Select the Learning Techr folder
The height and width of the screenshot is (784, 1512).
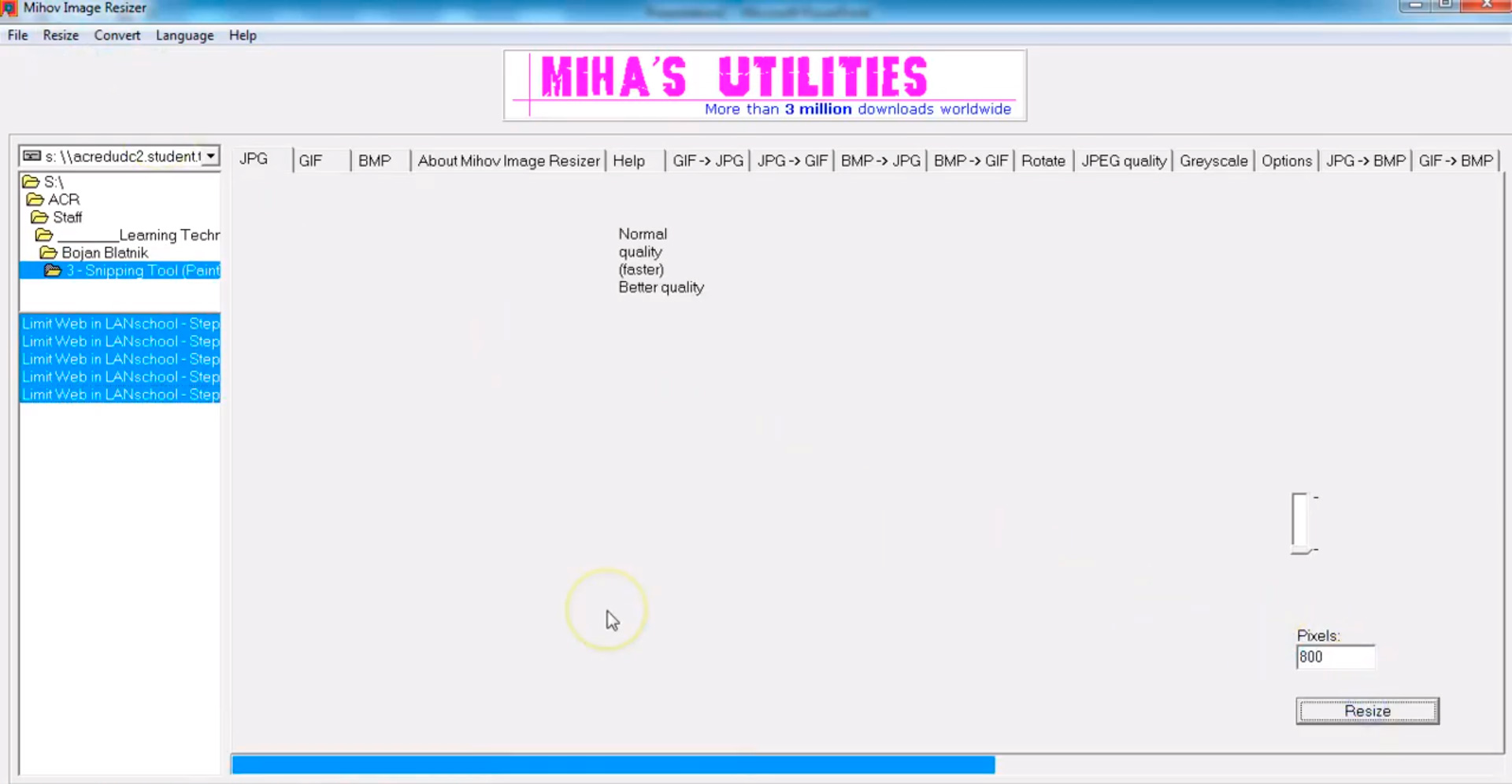pos(169,235)
